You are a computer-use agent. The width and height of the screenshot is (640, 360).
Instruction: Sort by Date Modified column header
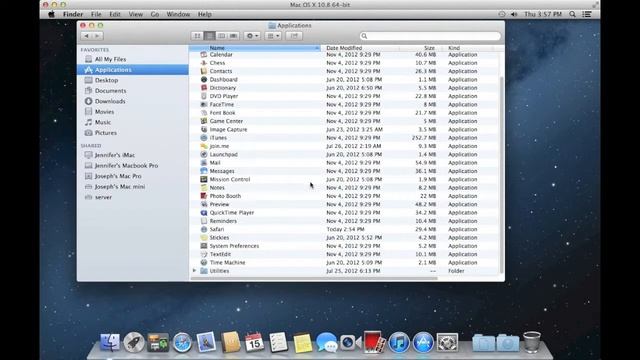(360, 48)
